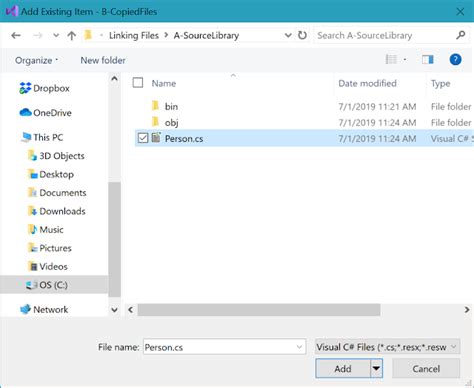
Task: Select Linking Files in the breadcrumb path
Action: pyautogui.click(x=134, y=35)
